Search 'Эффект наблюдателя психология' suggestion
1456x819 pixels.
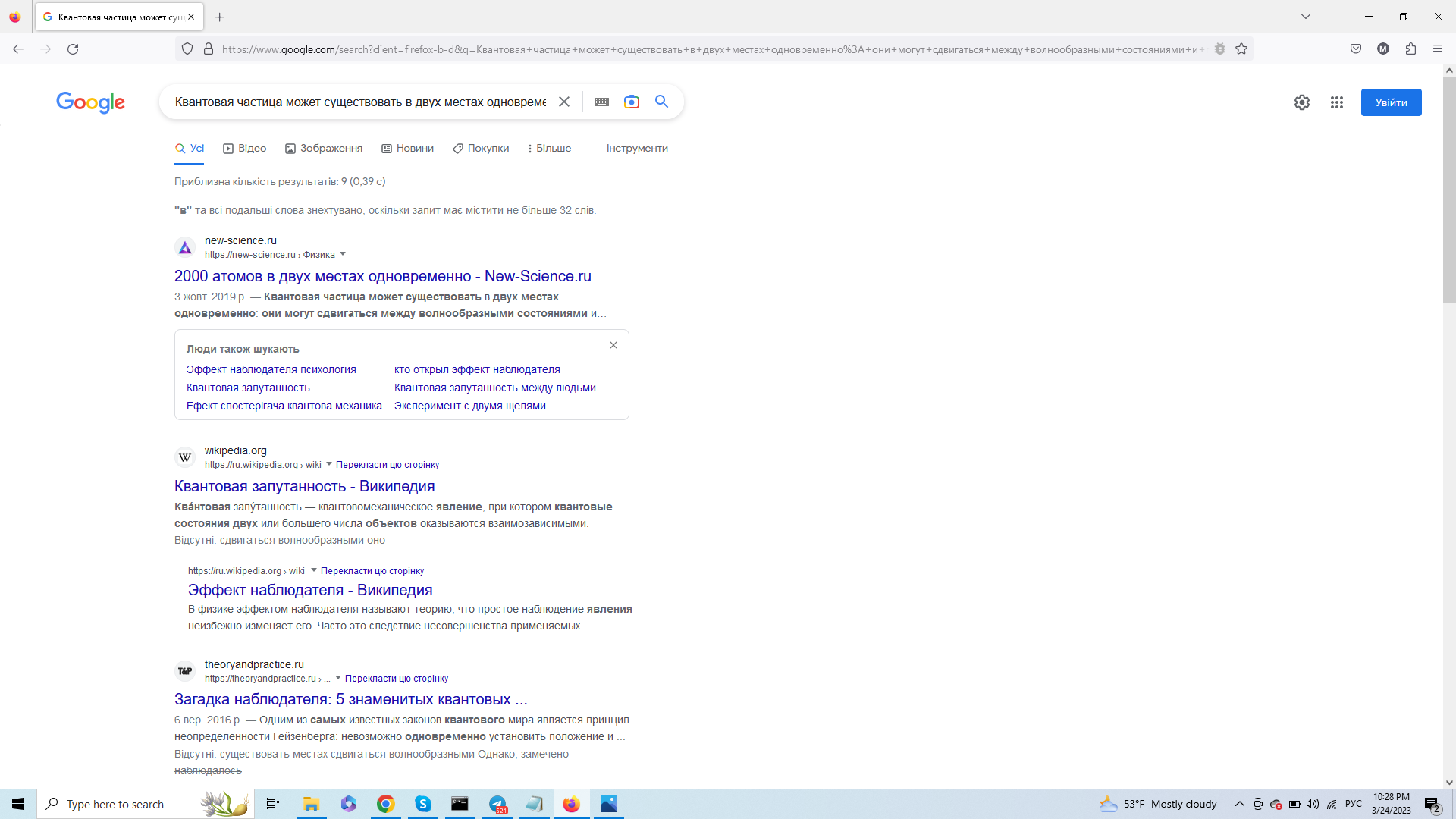coord(271,369)
